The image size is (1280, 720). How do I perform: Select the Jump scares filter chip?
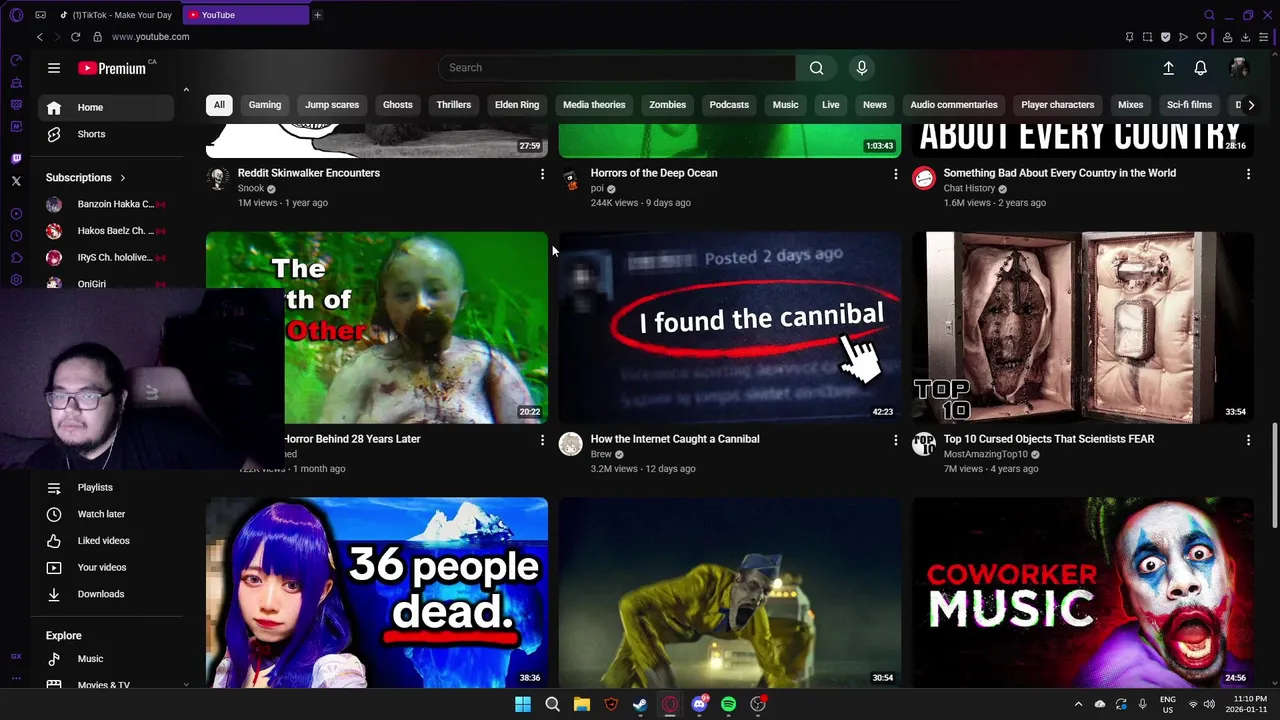coord(332,105)
